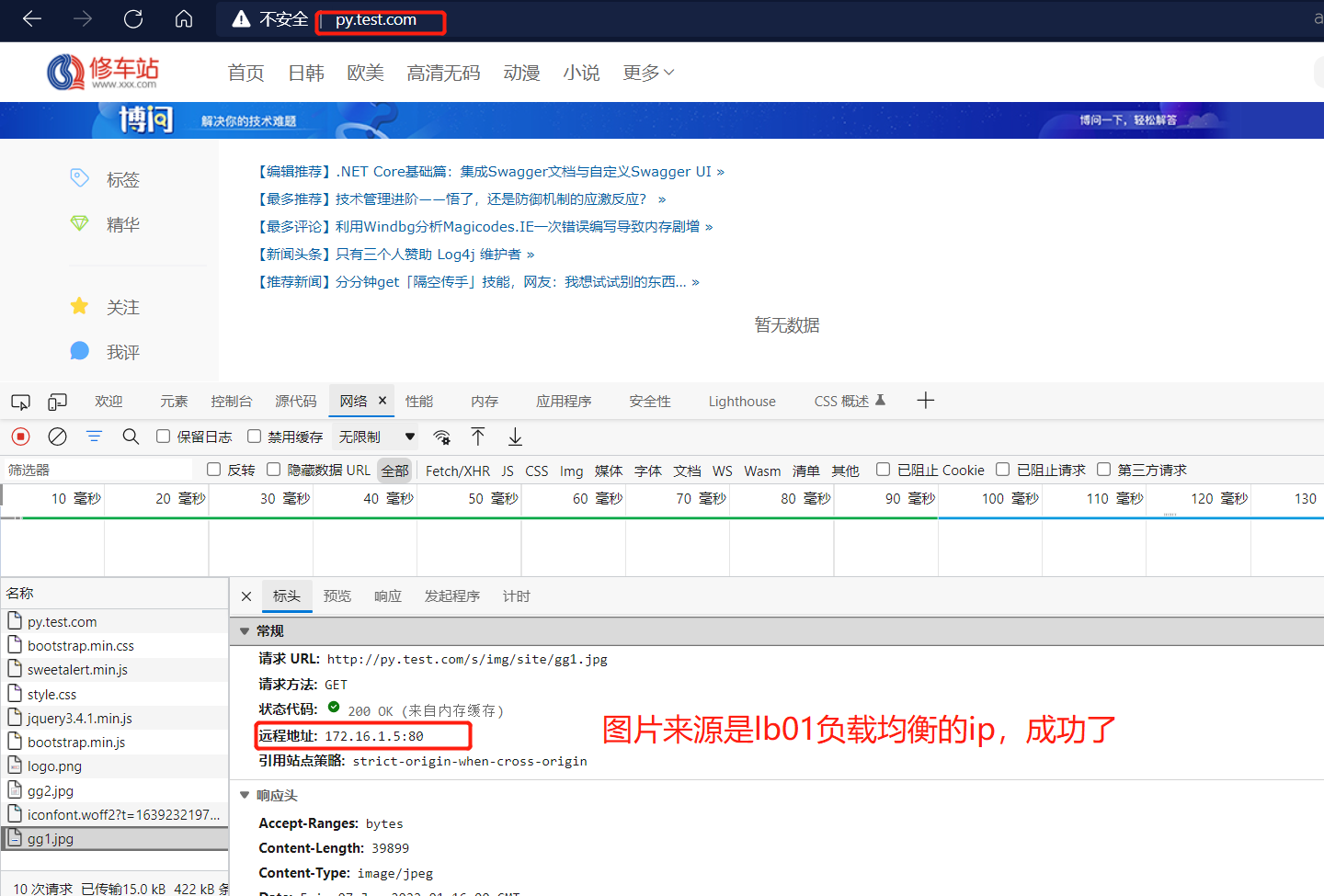The width and height of the screenshot is (1324, 896).
Task: Tick the 隐藏数据 URL checkbox
Action: [x=273, y=470]
